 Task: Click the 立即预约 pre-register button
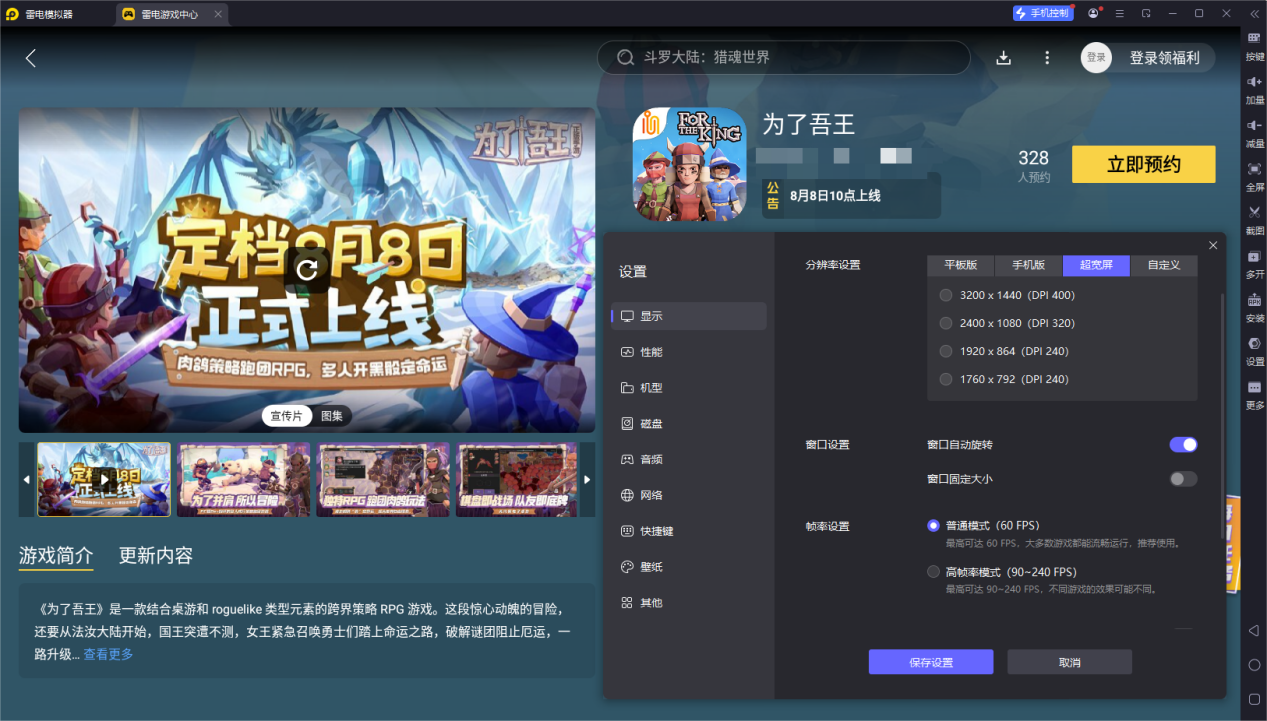1143,164
